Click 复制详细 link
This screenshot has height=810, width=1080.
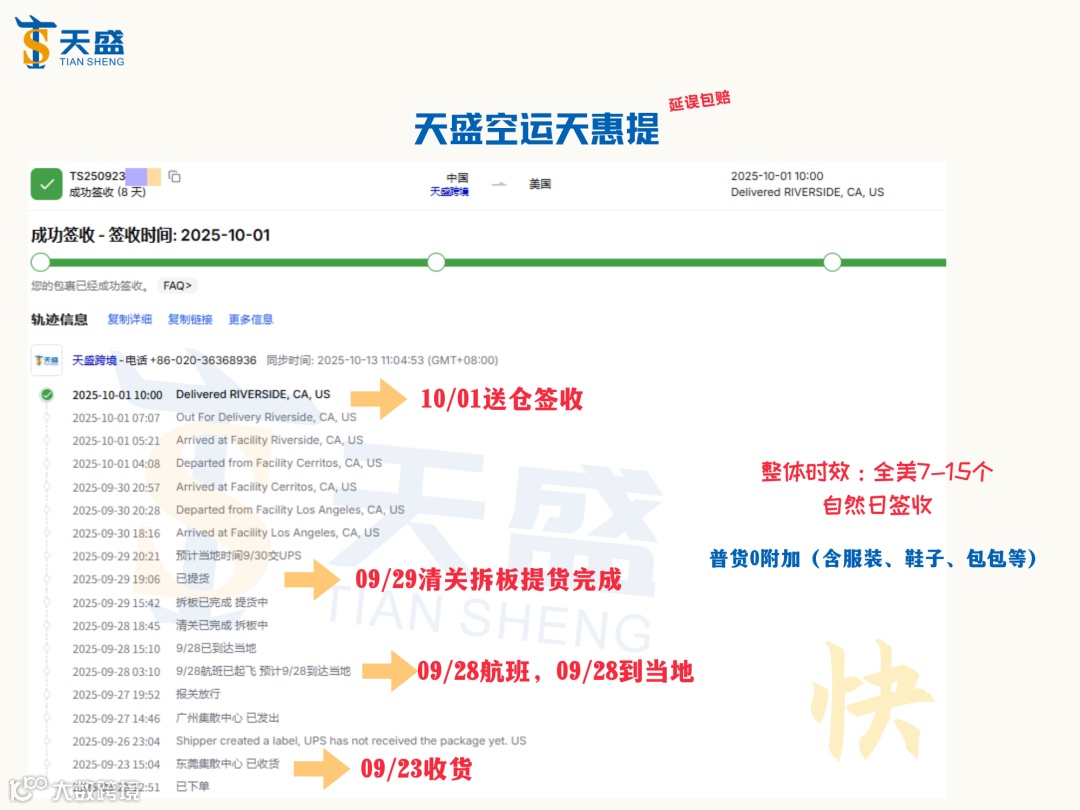click(x=129, y=320)
